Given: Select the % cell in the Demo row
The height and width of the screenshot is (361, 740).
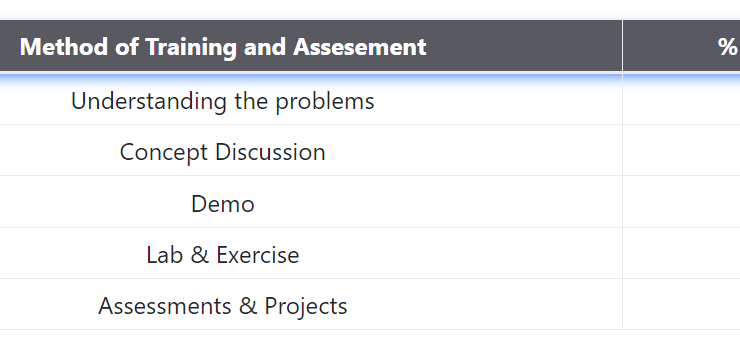Looking at the screenshot, I should [681, 202].
